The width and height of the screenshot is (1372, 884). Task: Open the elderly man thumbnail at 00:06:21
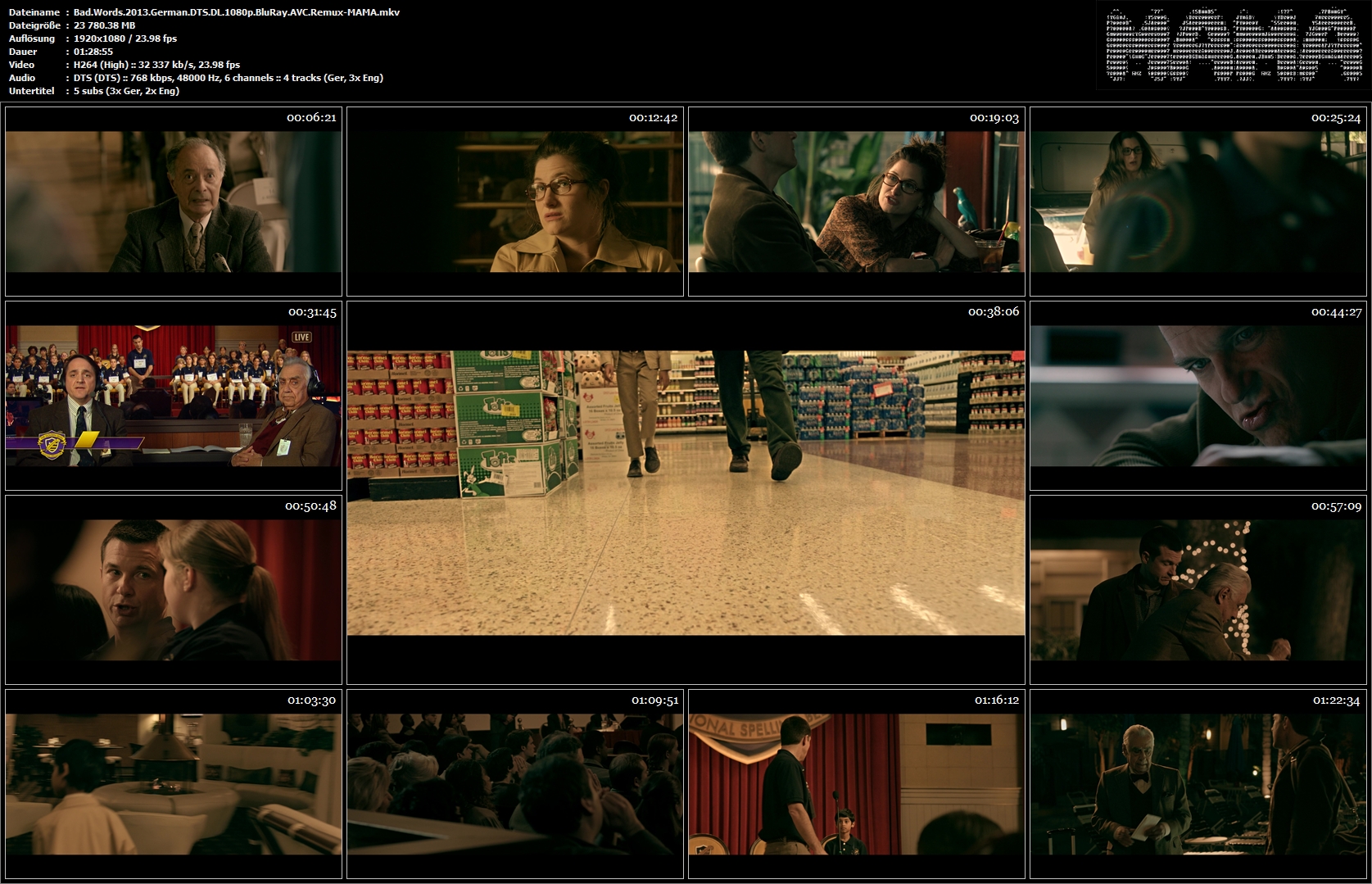[x=174, y=202]
